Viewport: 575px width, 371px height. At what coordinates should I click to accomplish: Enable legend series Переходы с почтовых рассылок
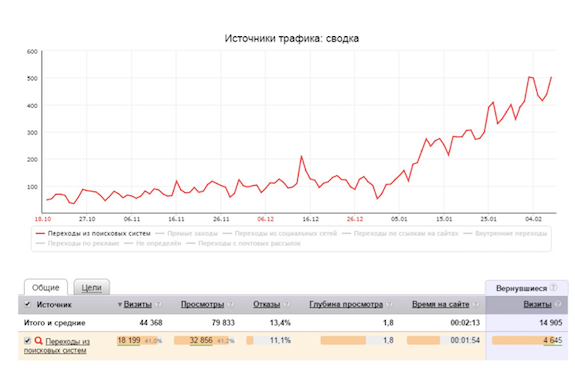pyautogui.click(x=243, y=243)
